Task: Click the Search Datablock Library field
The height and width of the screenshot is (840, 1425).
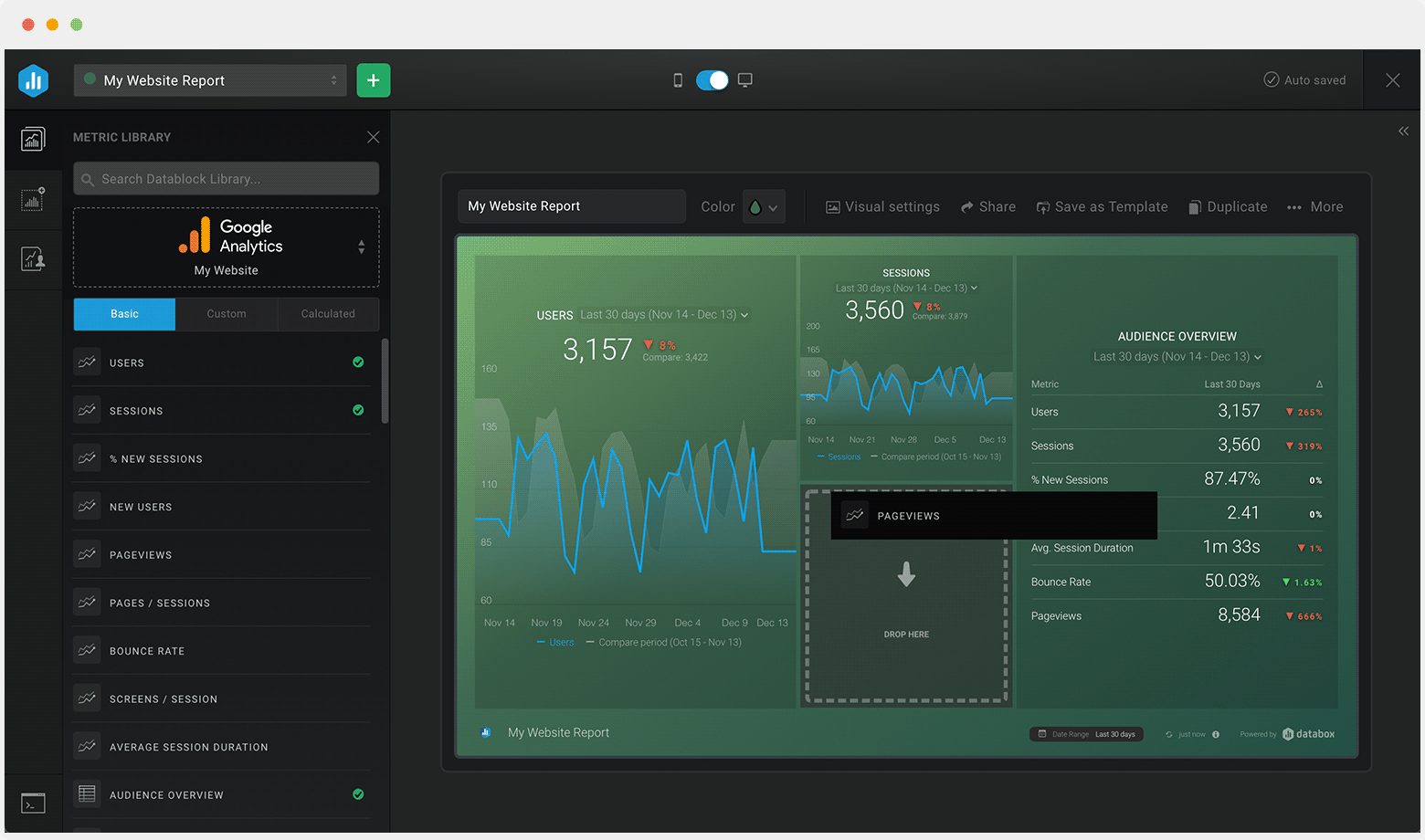Action: tap(226, 178)
